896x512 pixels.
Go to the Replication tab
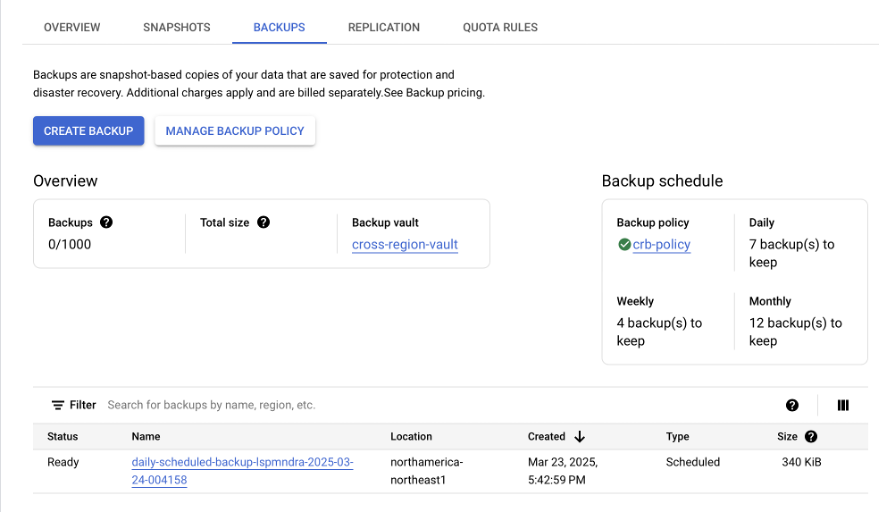384,27
